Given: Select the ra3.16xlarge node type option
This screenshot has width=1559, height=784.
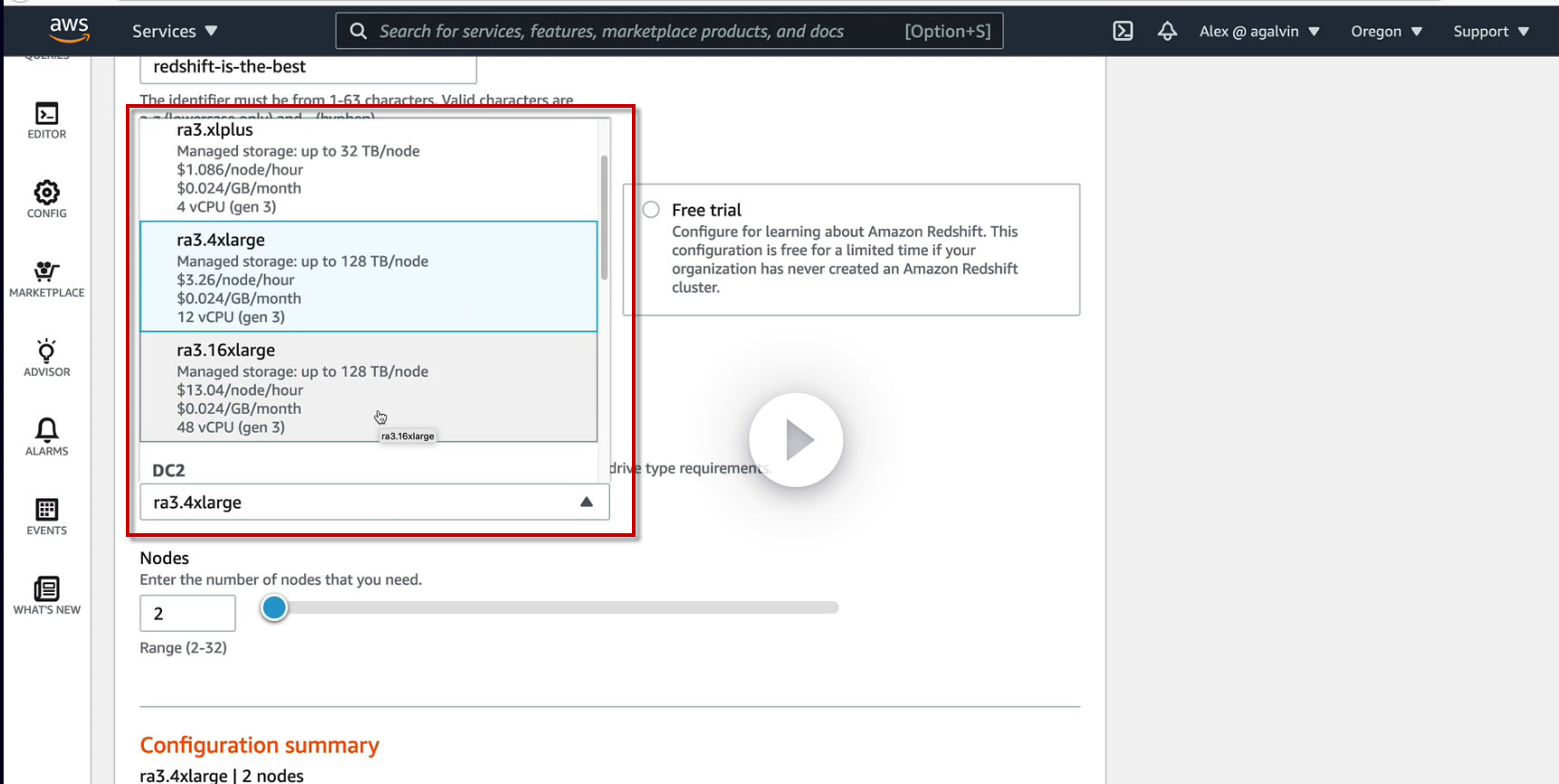Looking at the screenshot, I should (368, 387).
